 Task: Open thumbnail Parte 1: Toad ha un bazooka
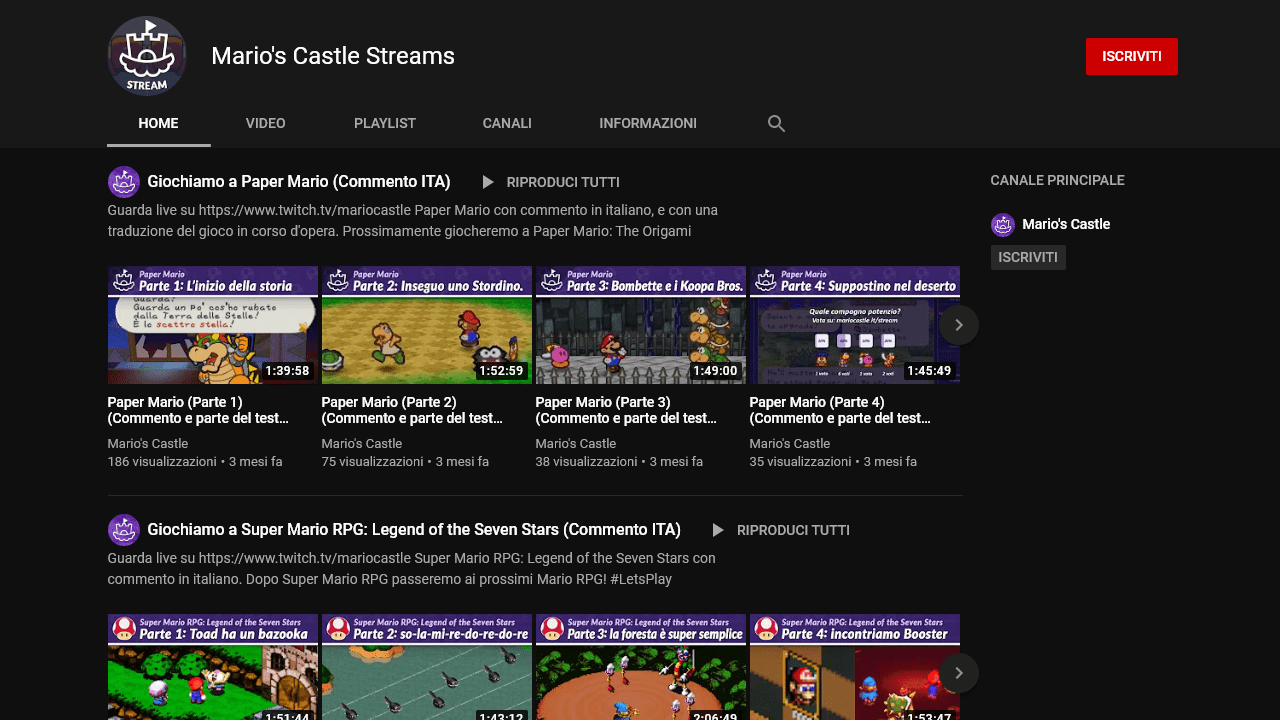pyautogui.click(x=213, y=667)
